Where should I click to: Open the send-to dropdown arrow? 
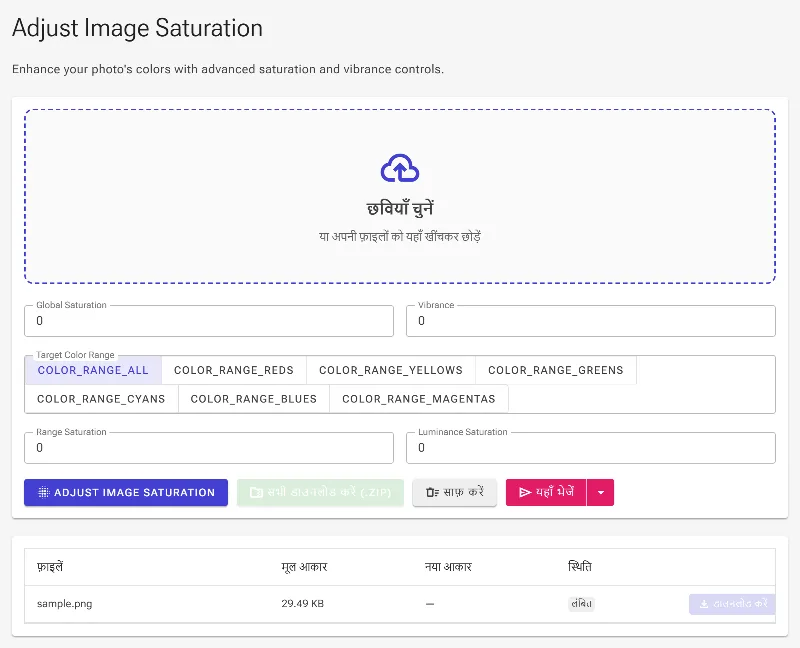[601, 492]
